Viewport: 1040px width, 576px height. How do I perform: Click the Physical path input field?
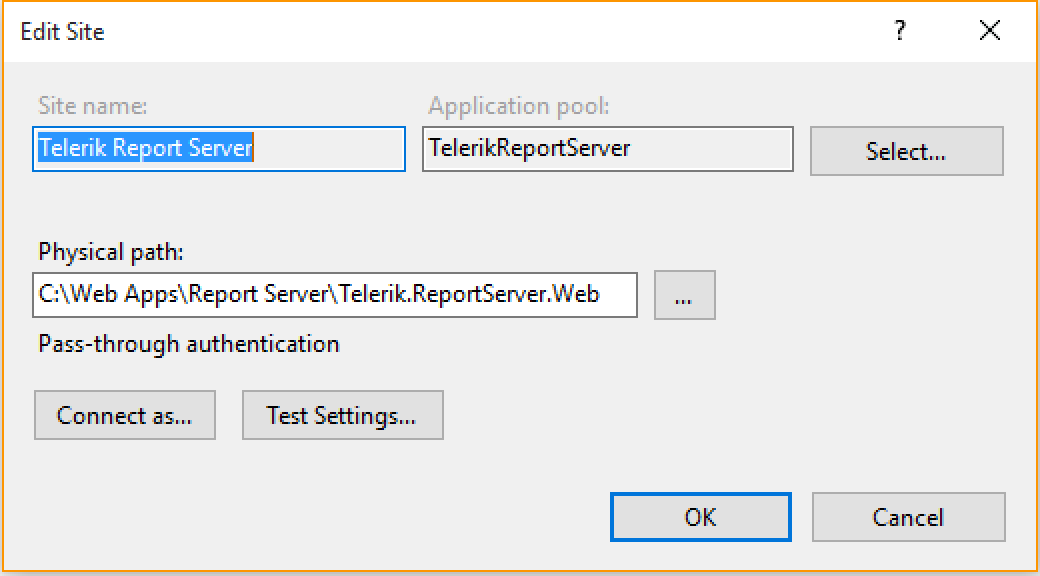[335, 295]
